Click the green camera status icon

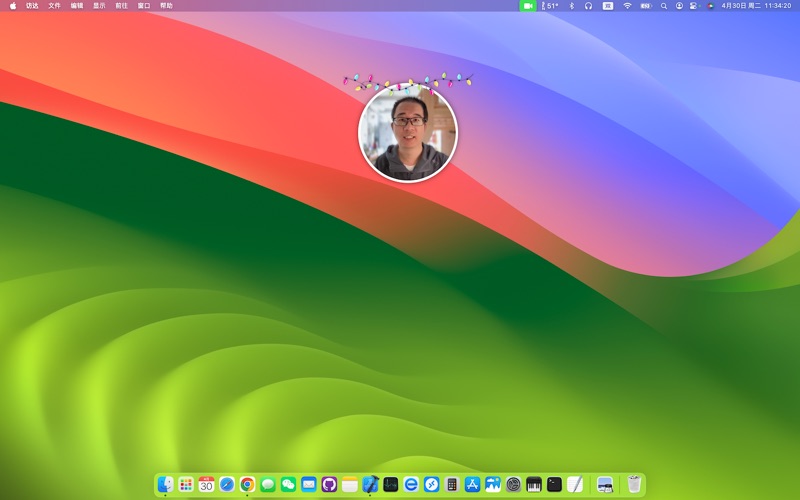(527, 6)
